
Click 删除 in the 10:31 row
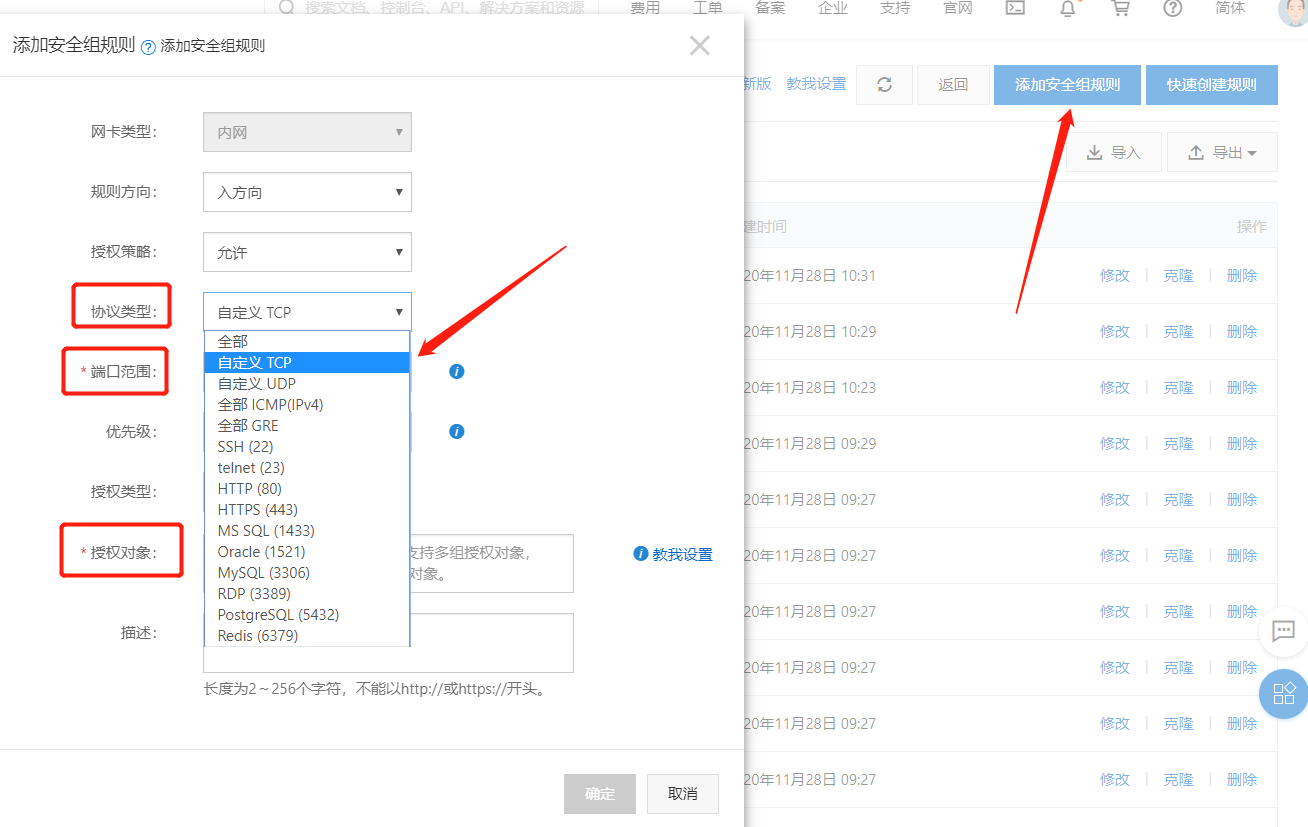click(1242, 275)
